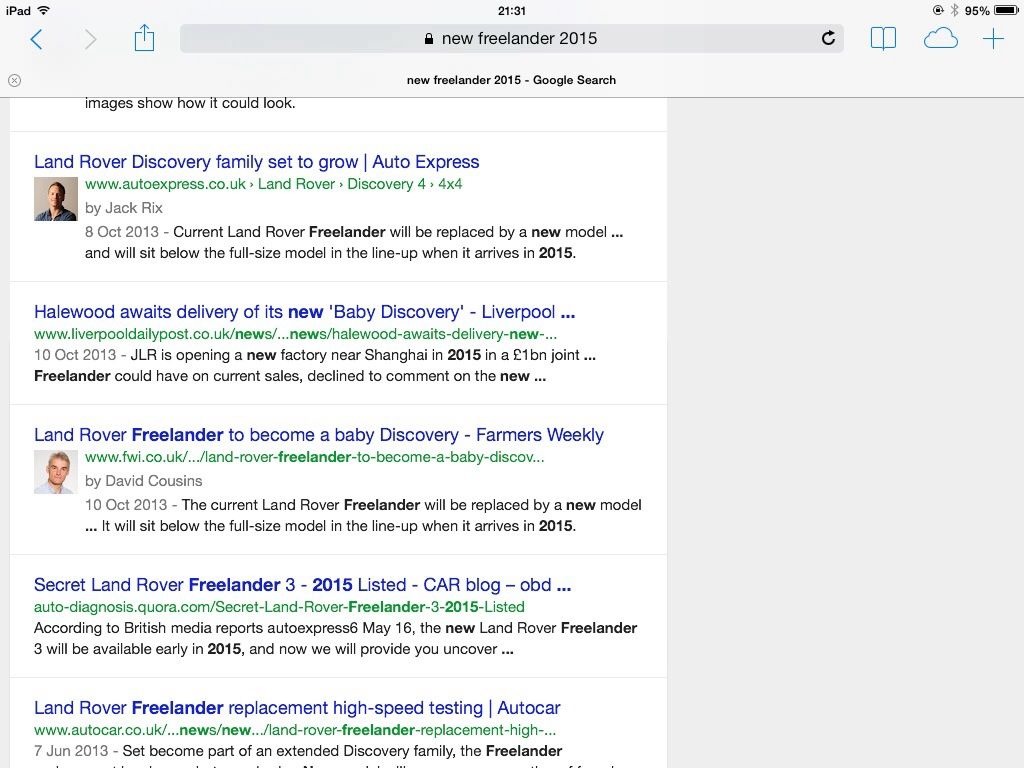1024x768 pixels.
Task: Tap David Cousins author photo
Action: tap(56, 472)
